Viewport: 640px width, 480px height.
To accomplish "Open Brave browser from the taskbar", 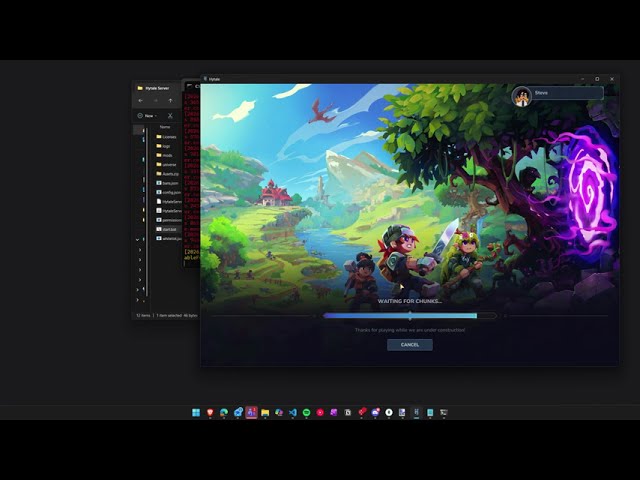I will pyautogui.click(x=210, y=413).
